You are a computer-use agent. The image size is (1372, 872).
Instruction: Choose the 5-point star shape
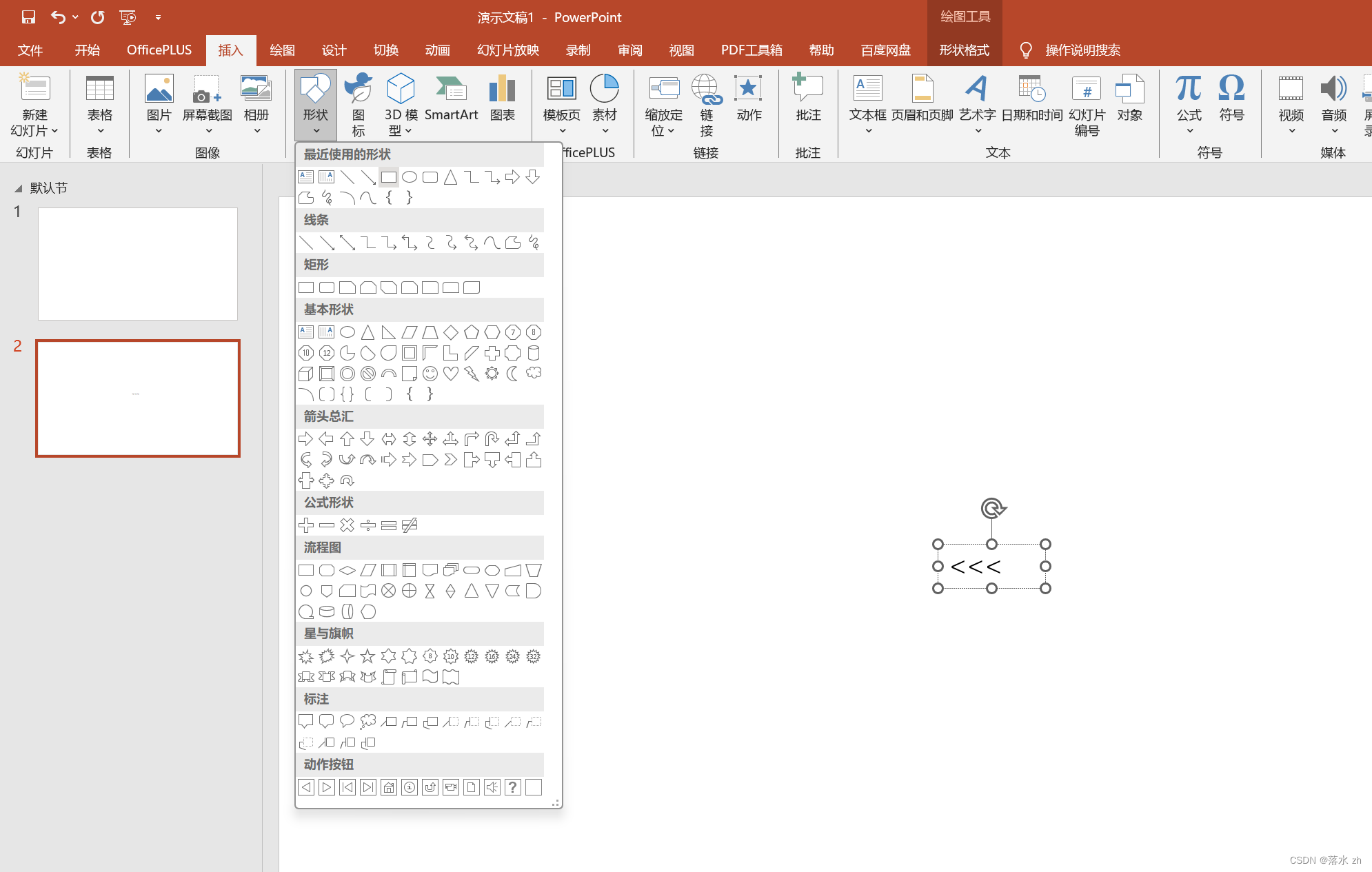point(368,656)
